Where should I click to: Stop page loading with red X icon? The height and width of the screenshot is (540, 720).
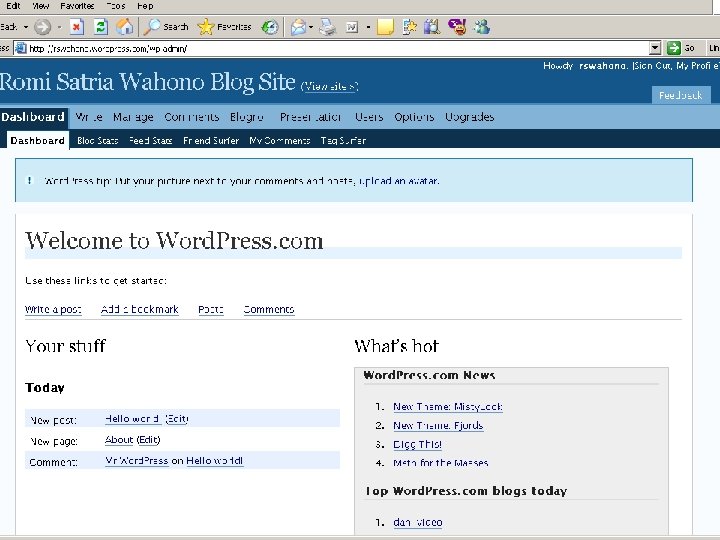coord(77,27)
